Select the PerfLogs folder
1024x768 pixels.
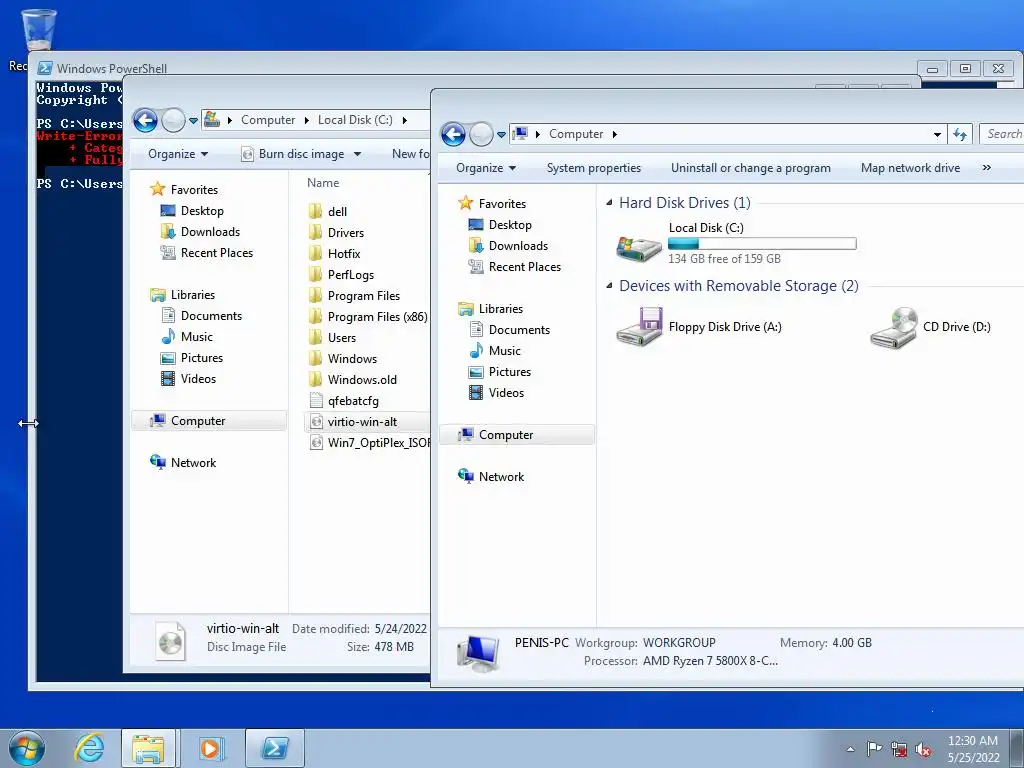pyautogui.click(x=351, y=275)
